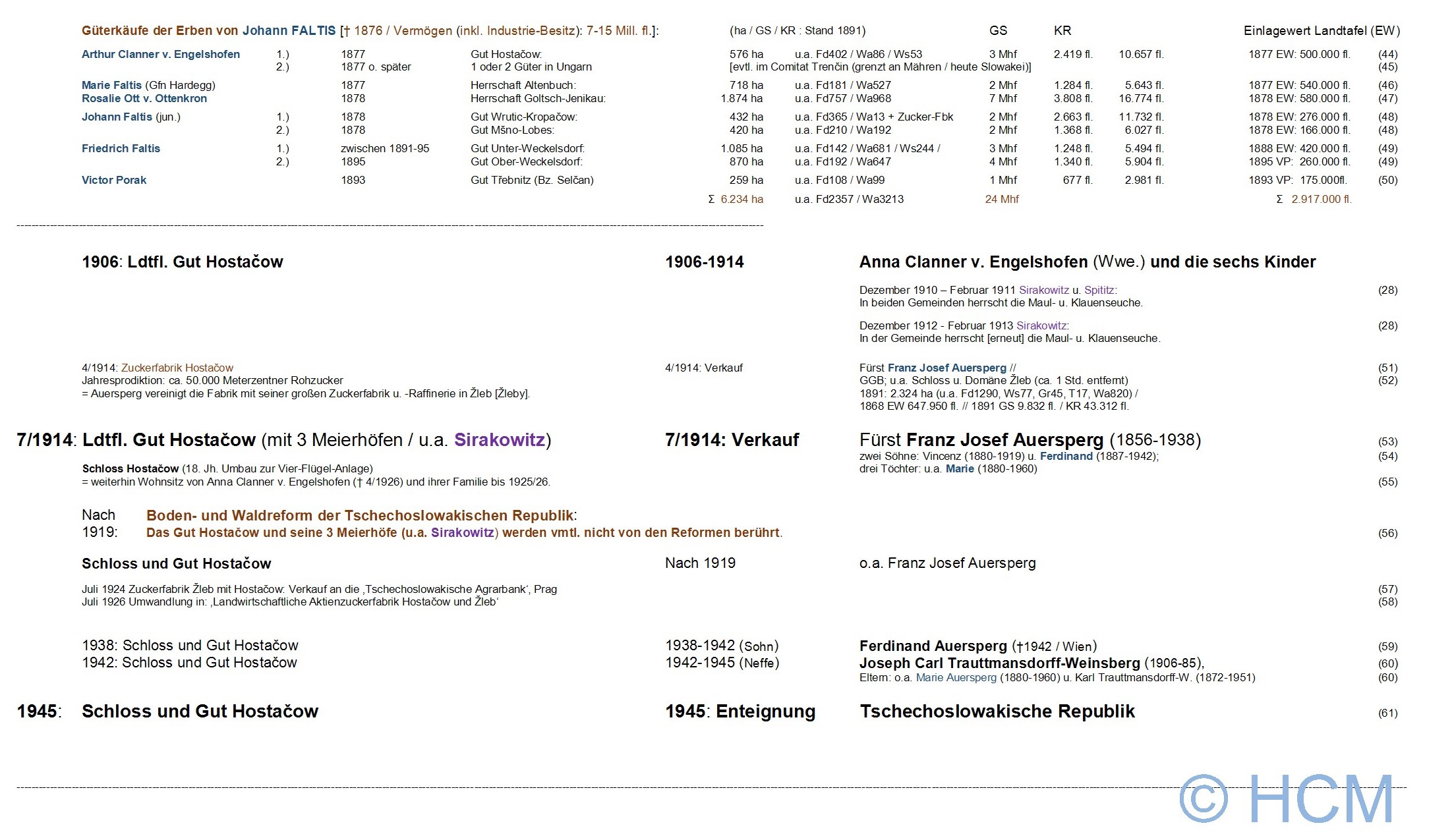The width and height of the screenshot is (1454, 840).
Task: Click footnote reference (53)
Action: coord(1387,442)
